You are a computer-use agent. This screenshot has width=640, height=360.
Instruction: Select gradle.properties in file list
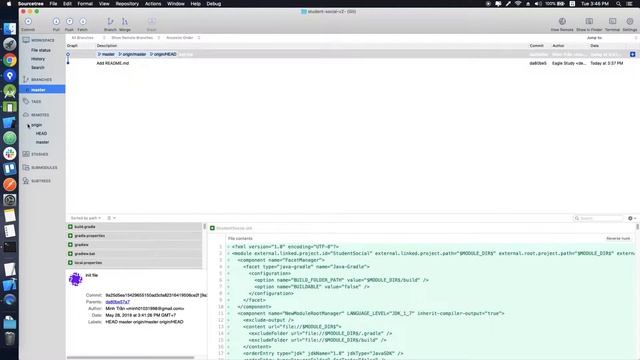(x=134, y=236)
